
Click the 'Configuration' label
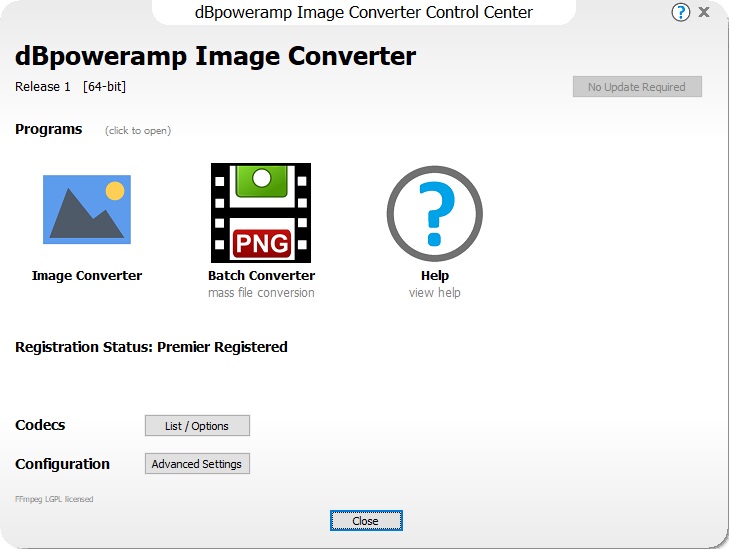click(x=62, y=464)
